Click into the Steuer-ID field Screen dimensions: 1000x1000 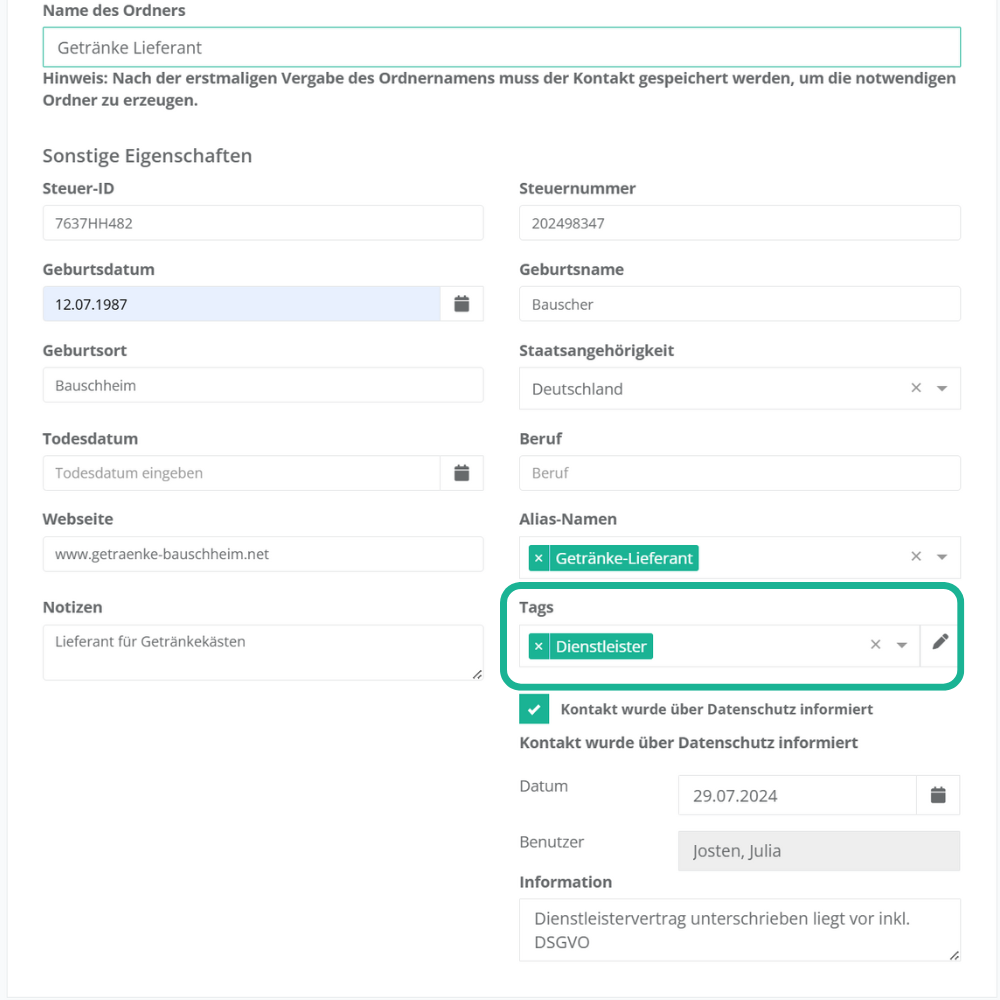click(262, 223)
